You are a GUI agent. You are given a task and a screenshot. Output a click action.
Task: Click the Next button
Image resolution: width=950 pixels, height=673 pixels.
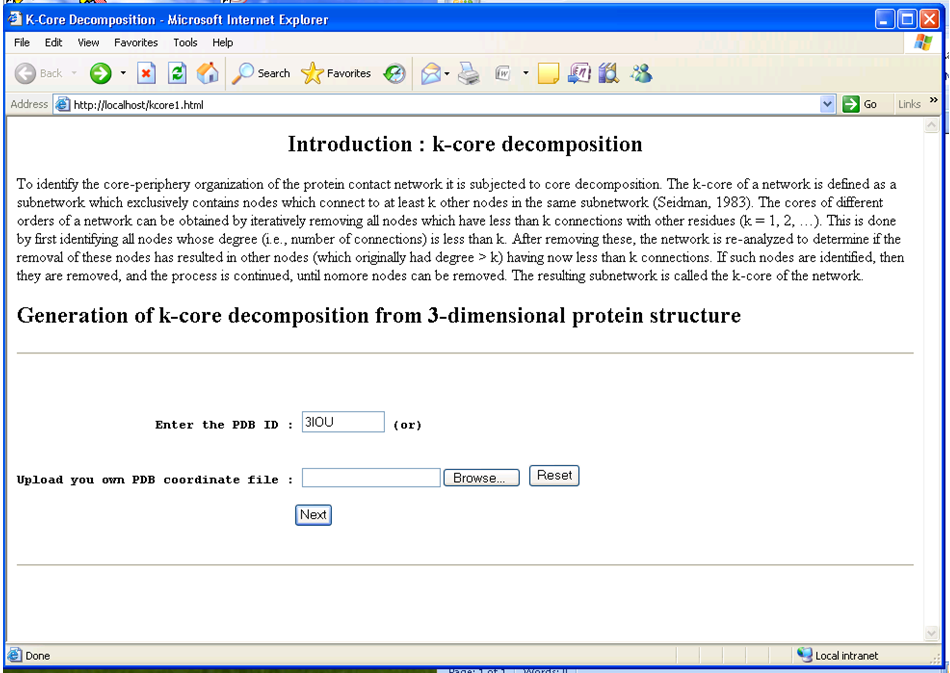click(x=313, y=515)
